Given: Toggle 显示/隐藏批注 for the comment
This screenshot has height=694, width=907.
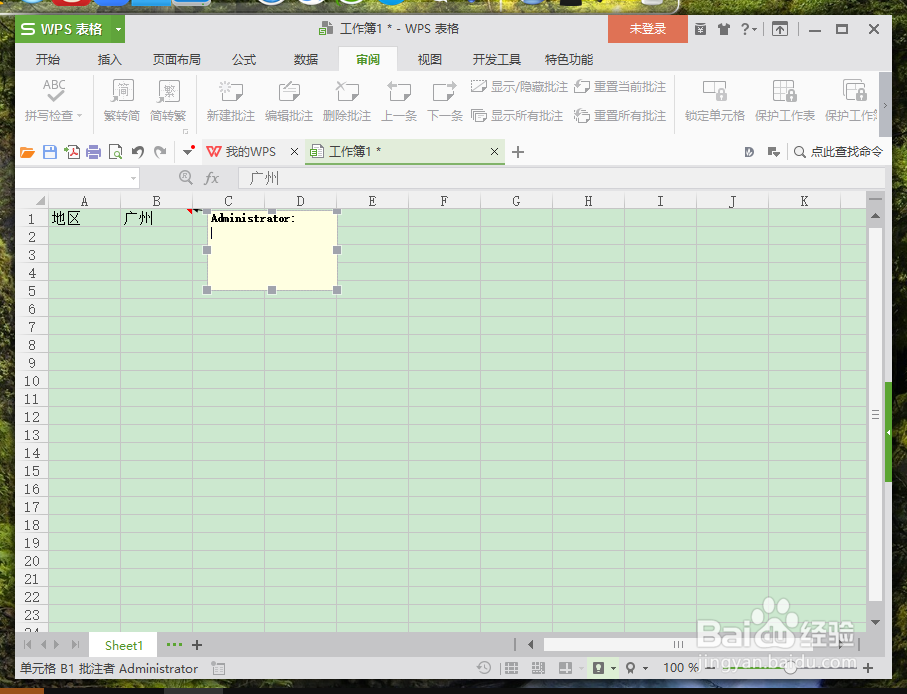Looking at the screenshot, I should pyautogui.click(x=519, y=87).
